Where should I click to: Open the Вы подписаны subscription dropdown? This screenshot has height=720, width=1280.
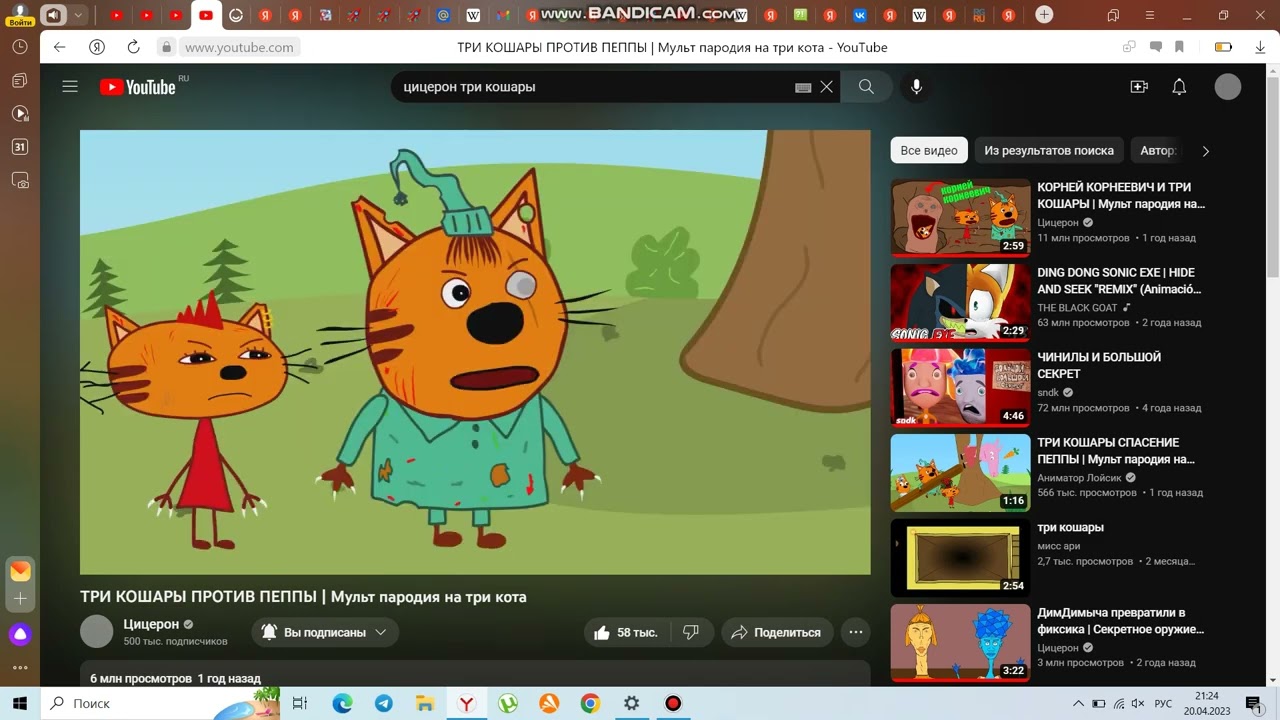point(324,632)
